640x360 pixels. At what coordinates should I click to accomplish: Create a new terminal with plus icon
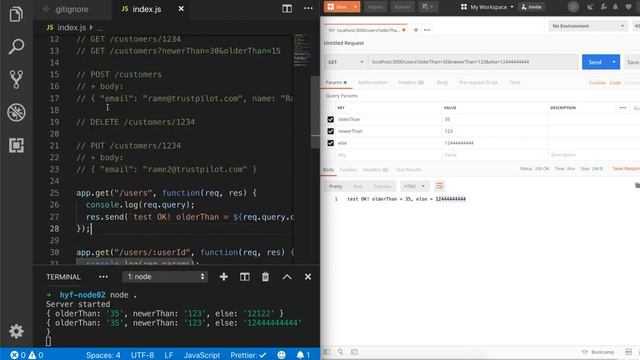tap(224, 277)
